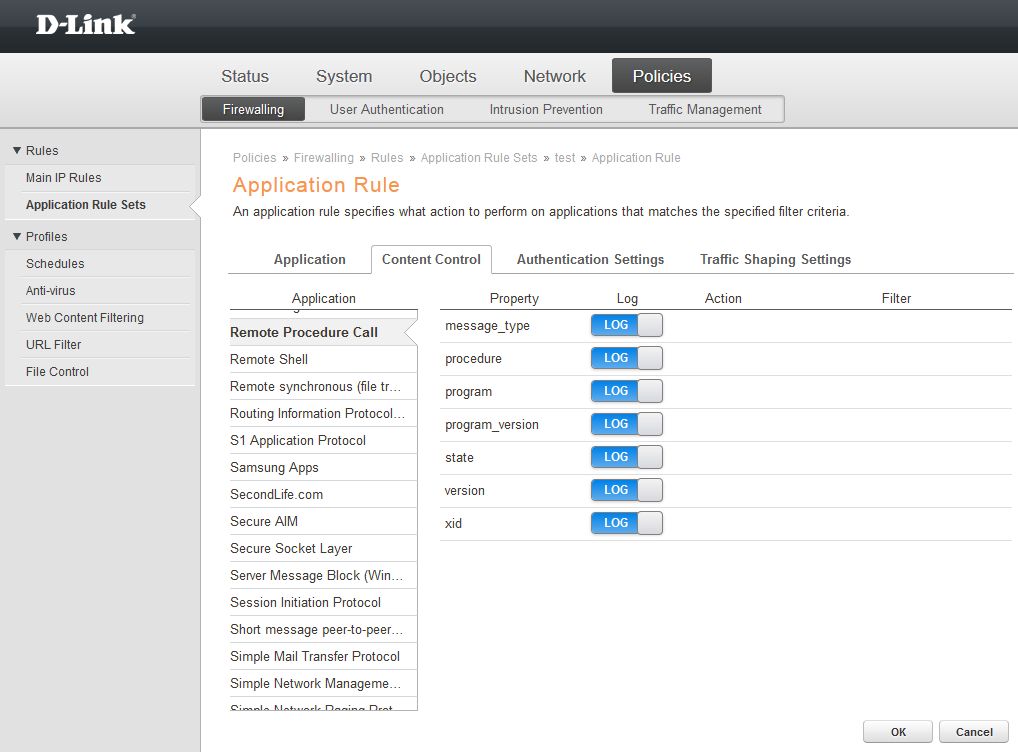The height and width of the screenshot is (752, 1018).
Task: Open Traffic Shaping Settings tab
Action: [775, 259]
